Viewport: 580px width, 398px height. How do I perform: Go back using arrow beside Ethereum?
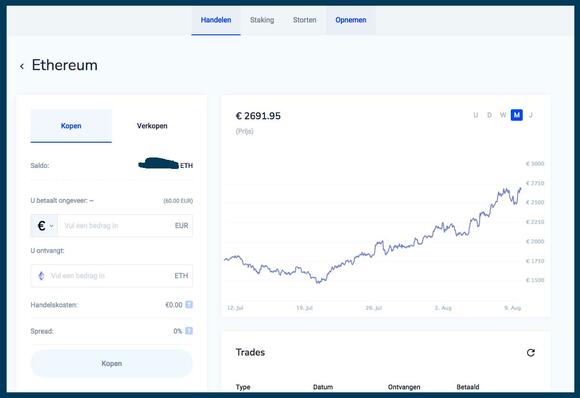coord(22,66)
